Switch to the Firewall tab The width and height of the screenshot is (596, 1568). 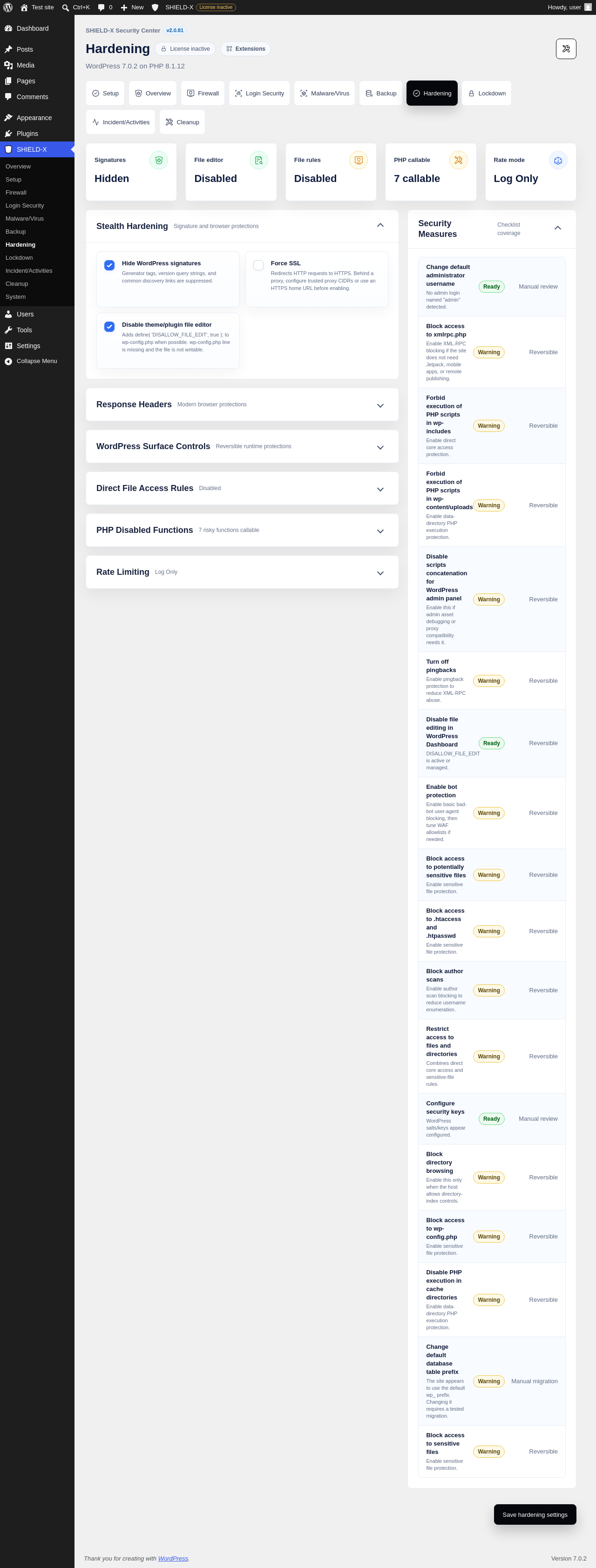tap(203, 93)
